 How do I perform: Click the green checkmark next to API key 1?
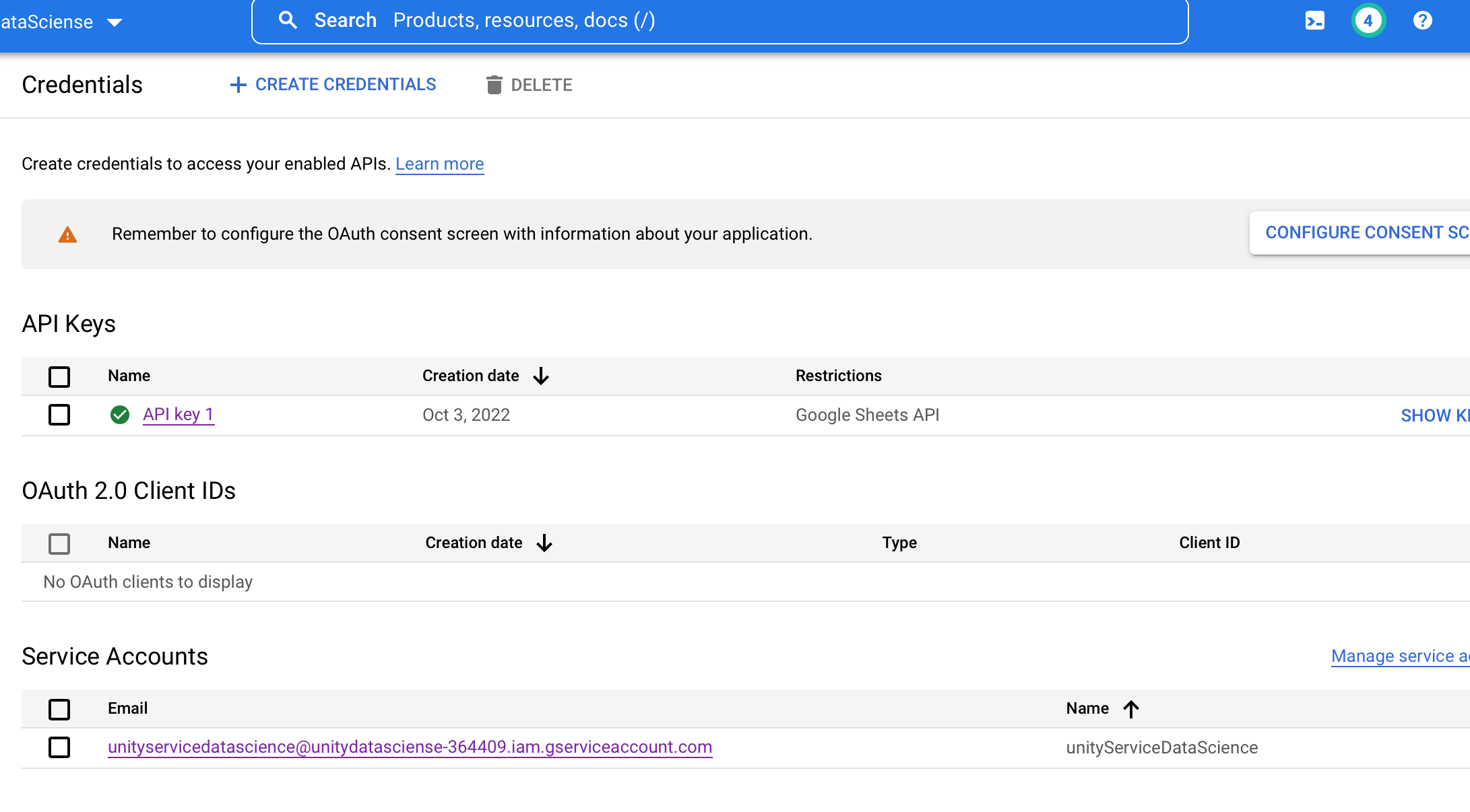click(120, 415)
